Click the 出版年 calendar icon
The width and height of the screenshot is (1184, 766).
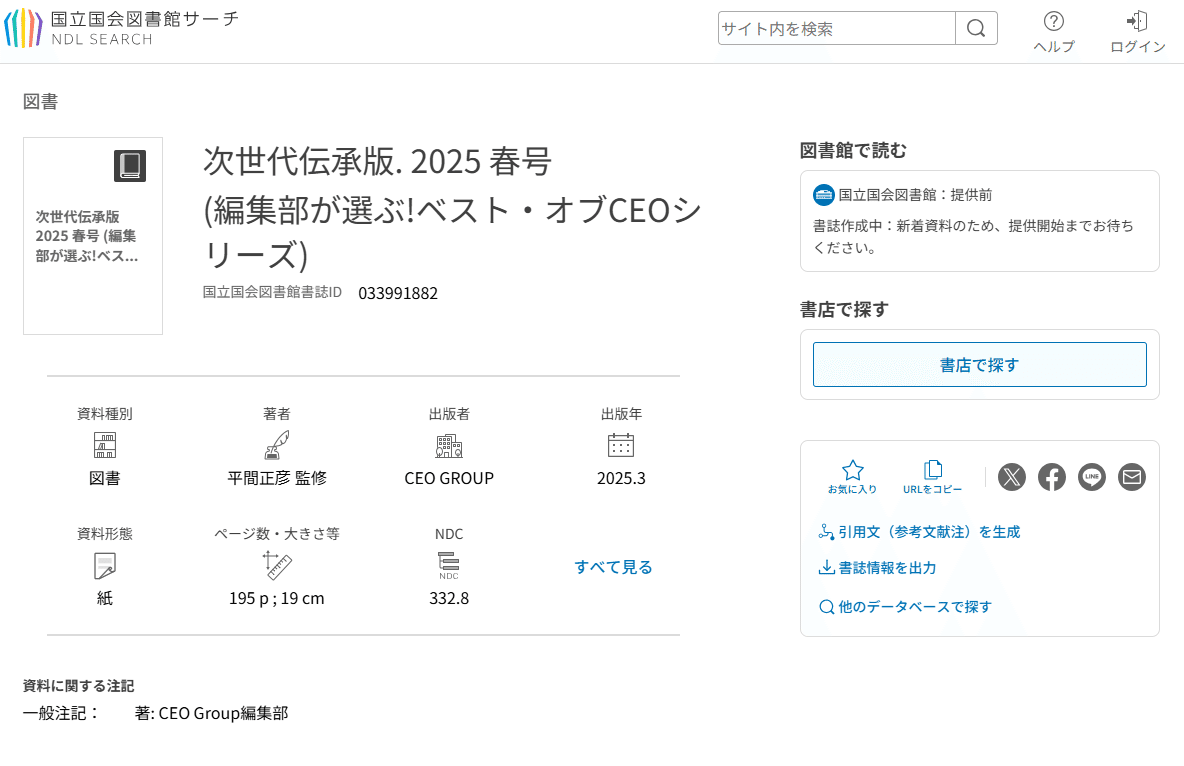(621, 445)
